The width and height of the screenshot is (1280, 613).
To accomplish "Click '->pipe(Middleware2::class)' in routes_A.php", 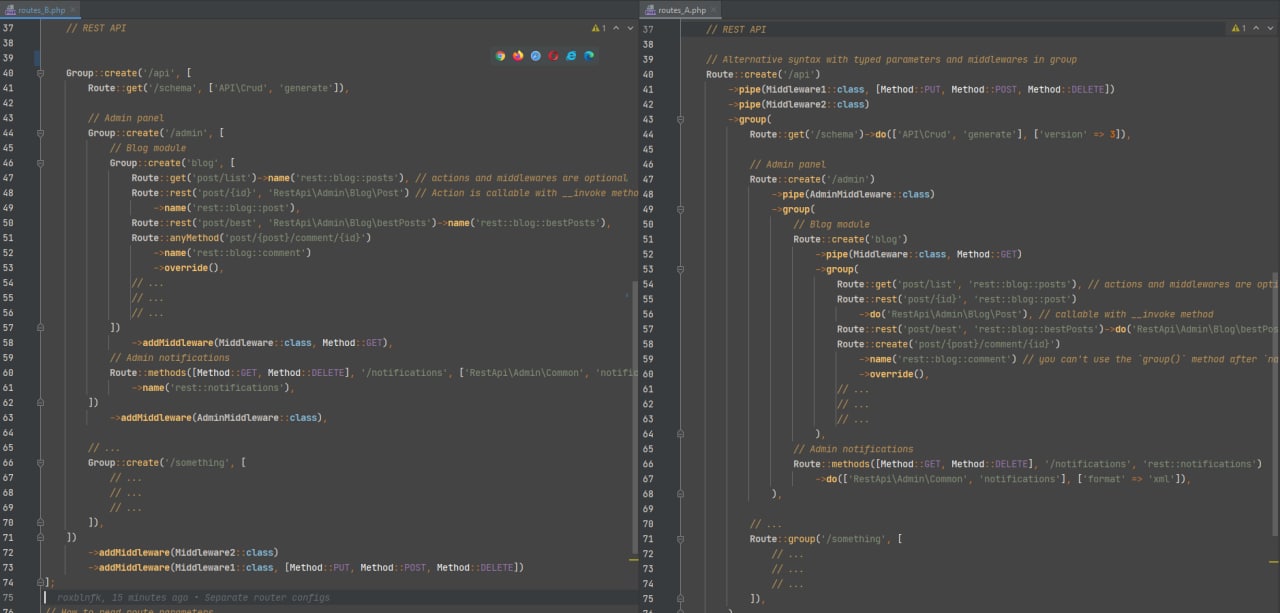I will point(798,104).
